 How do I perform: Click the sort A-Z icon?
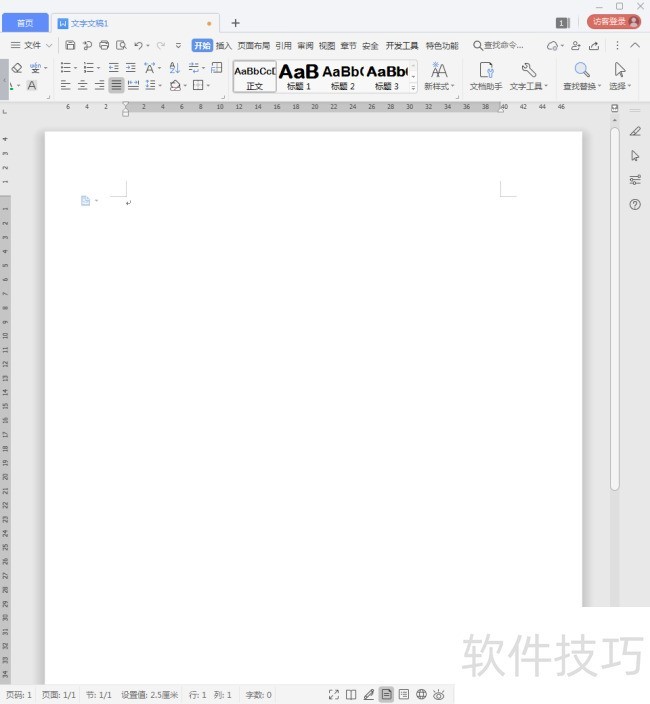click(175, 68)
